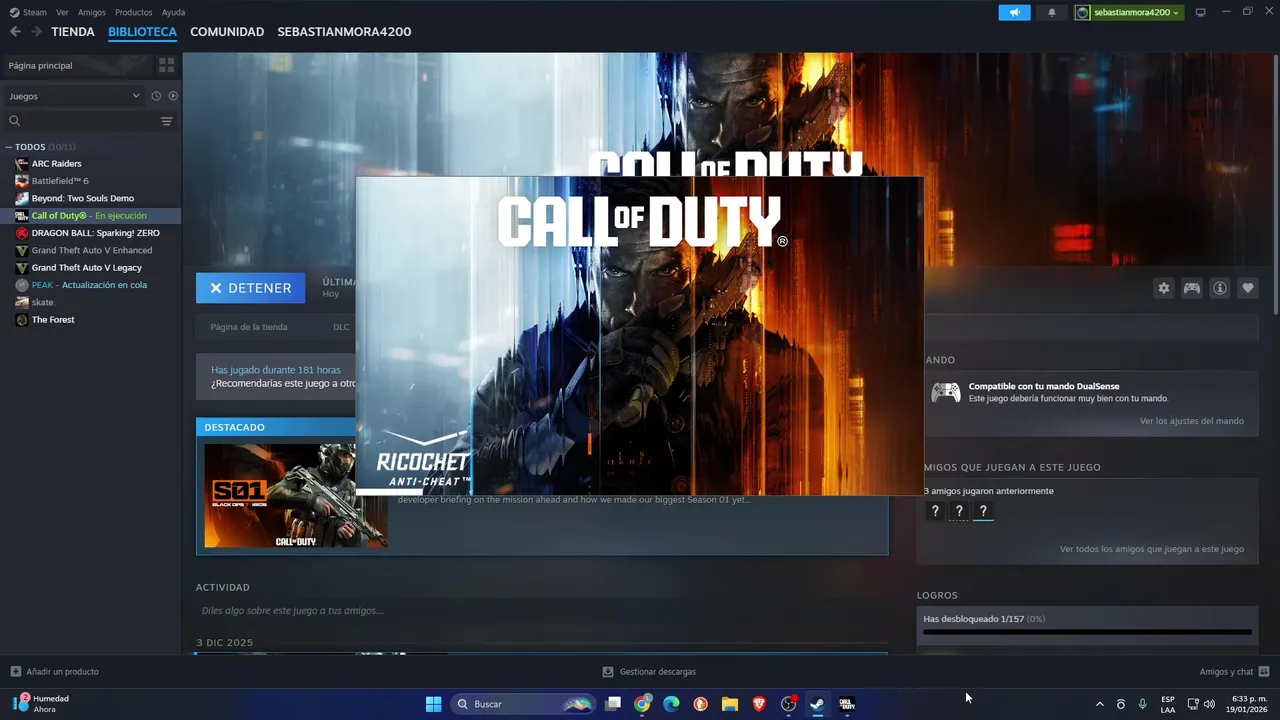The image size is (1280, 720).
Task: Open Ver los ajustes del mando
Action: 1192,421
